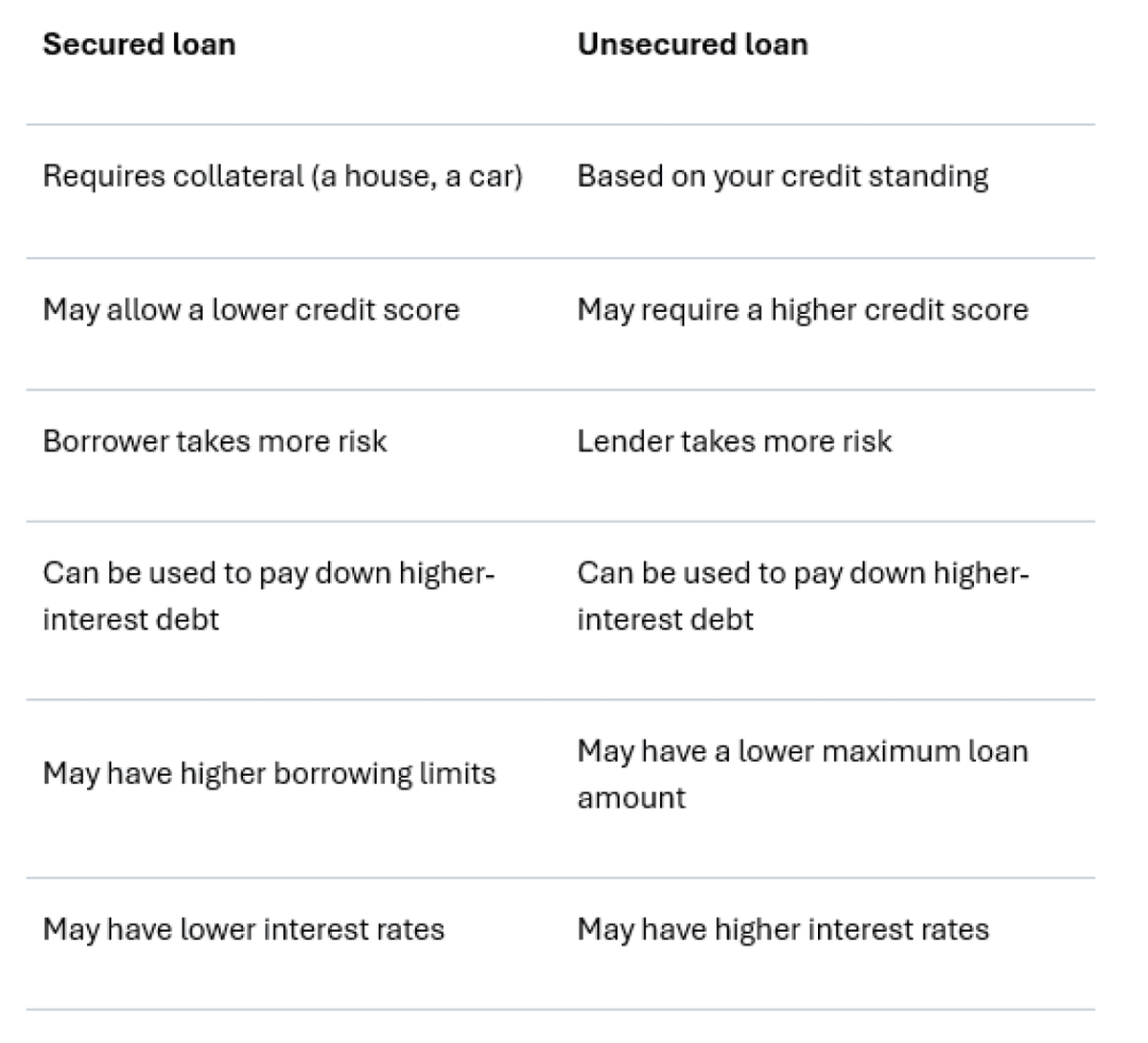Click the word Borrower in third row
Image resolution: width=1148 pixels, height=1043 pixels.
click(106, 441)
